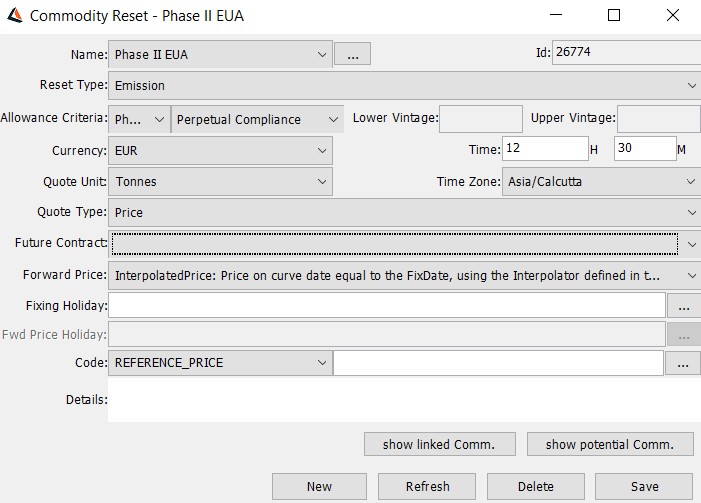Click the Lower Vintage input field

click(x=481, y=119)
